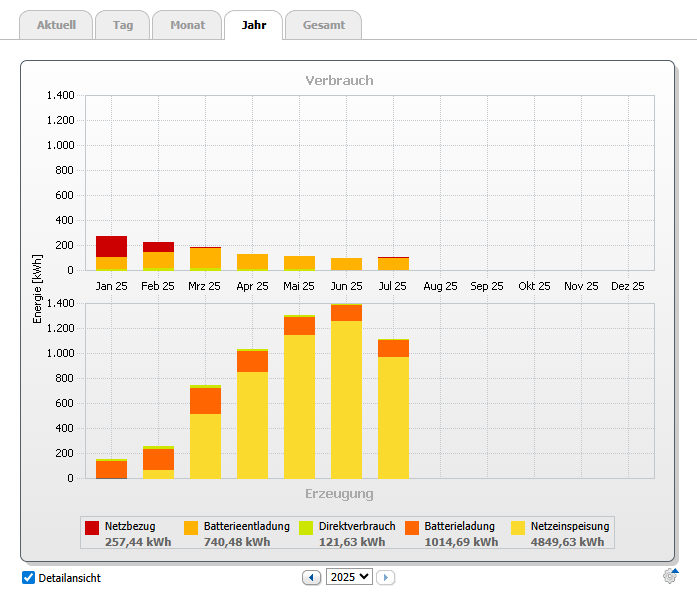The height and width of the screenshot is (593, 697).
Task: Click the Jahr tab
Action: (x=253, y=25)
